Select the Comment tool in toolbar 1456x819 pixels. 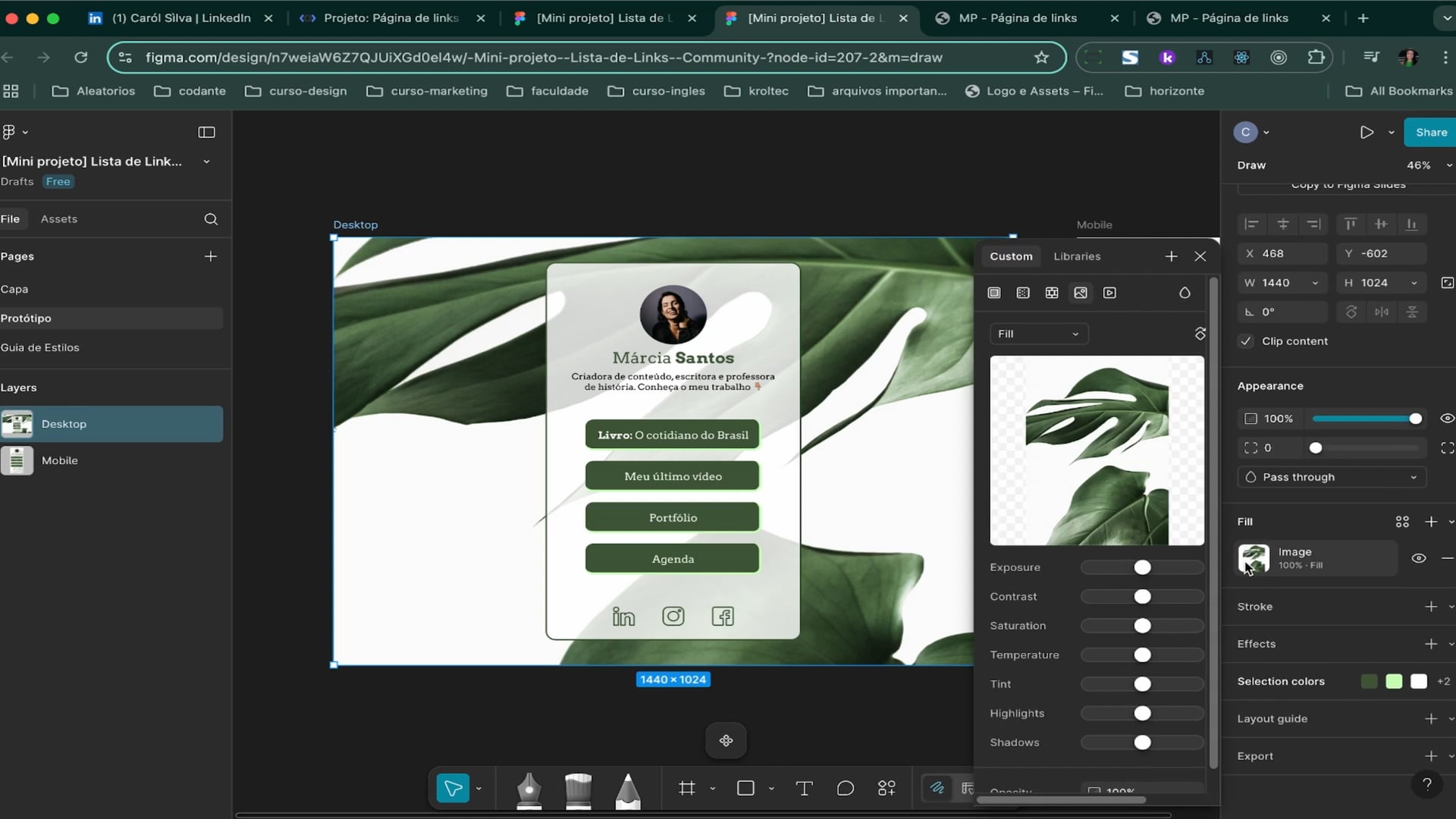pyautogui.click(x=845, y=789)
